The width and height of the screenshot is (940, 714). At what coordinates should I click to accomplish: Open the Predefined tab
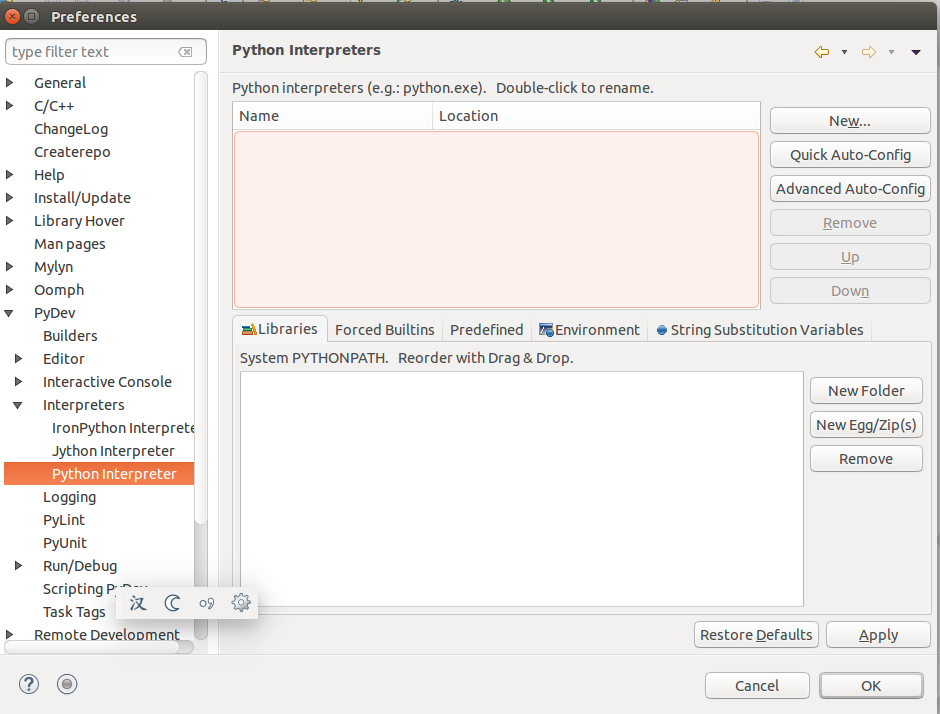pos(486,330)
